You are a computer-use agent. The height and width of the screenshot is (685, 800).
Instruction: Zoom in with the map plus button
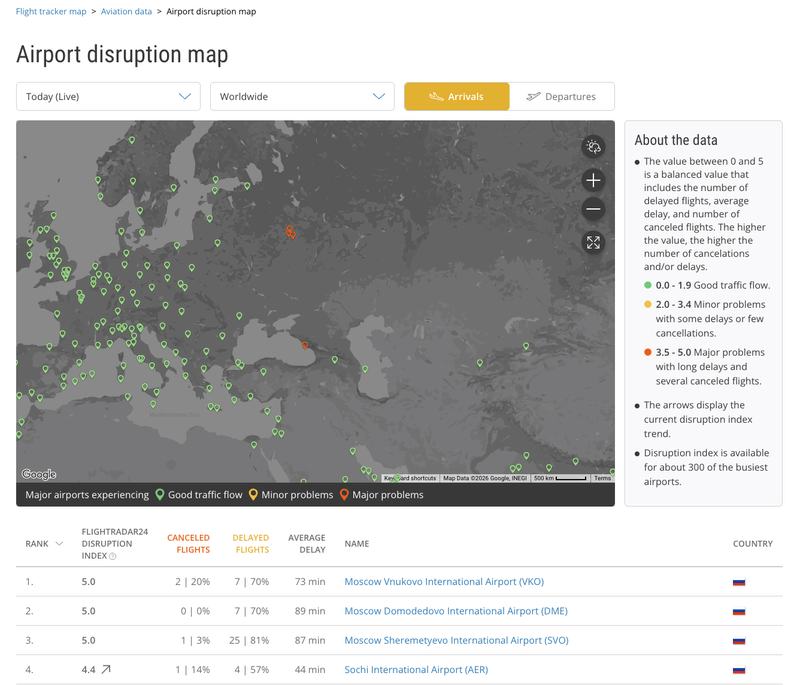tap(593, 180)
